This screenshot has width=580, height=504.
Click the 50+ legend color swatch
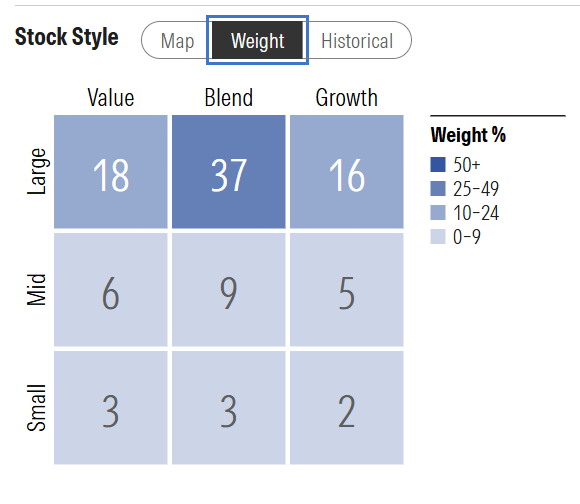(438, 165)
